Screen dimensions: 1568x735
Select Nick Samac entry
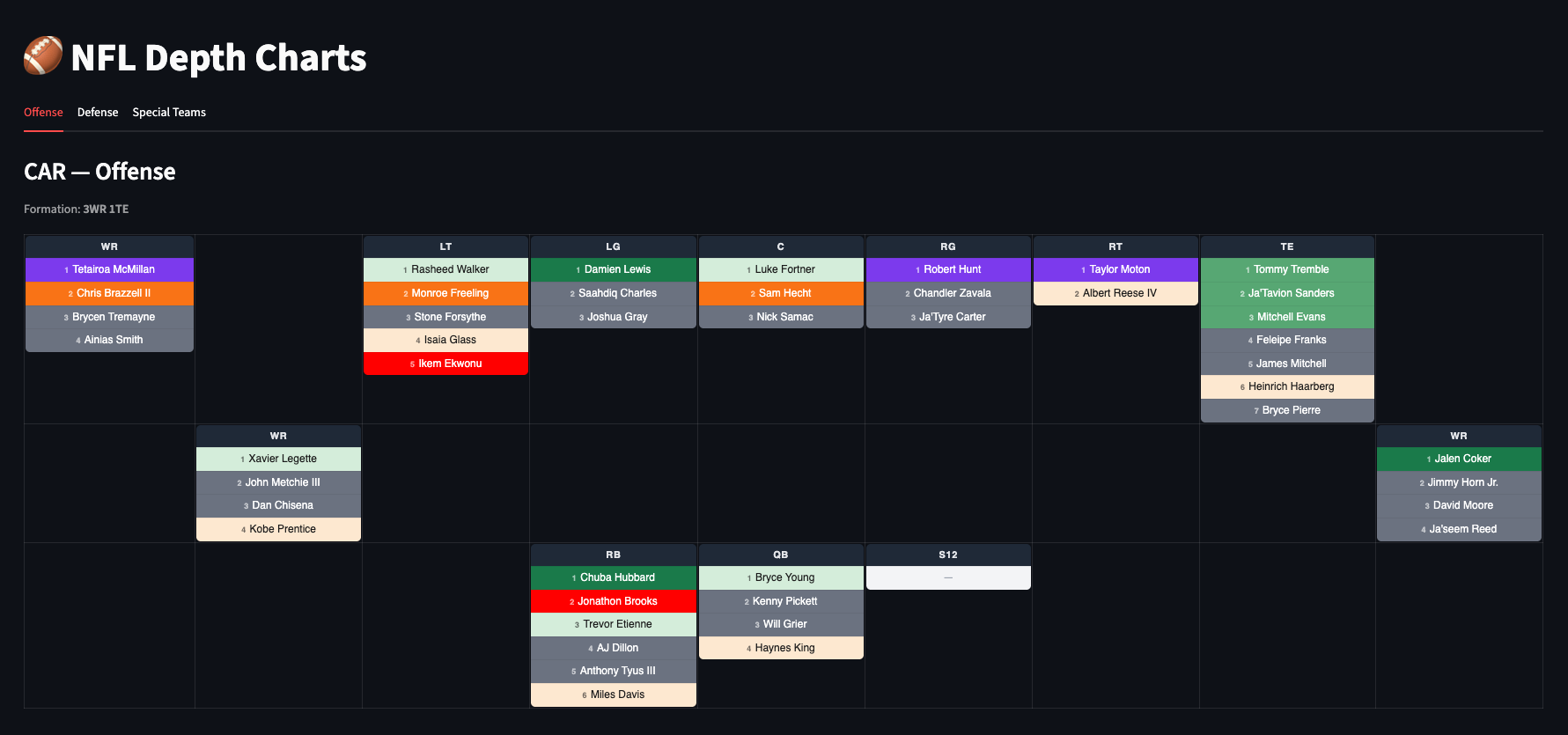(x=781, y=317)
